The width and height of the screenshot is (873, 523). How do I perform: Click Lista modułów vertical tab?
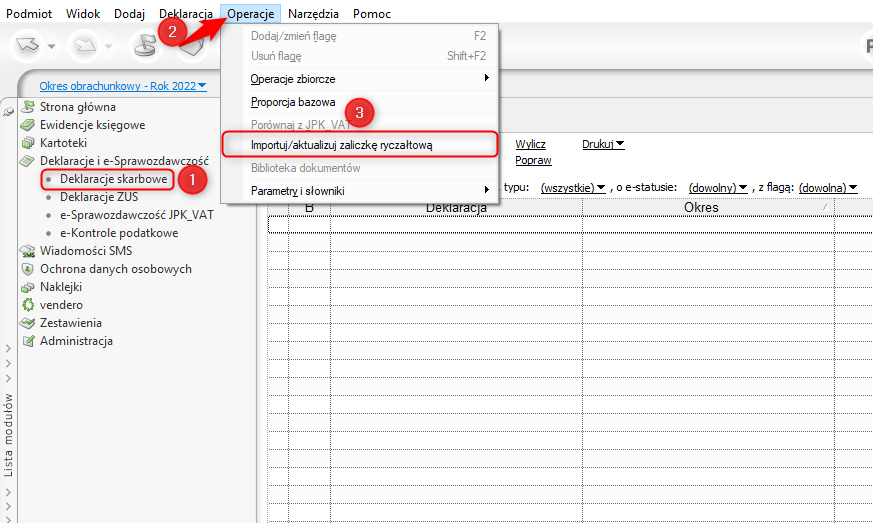point(8,434)
